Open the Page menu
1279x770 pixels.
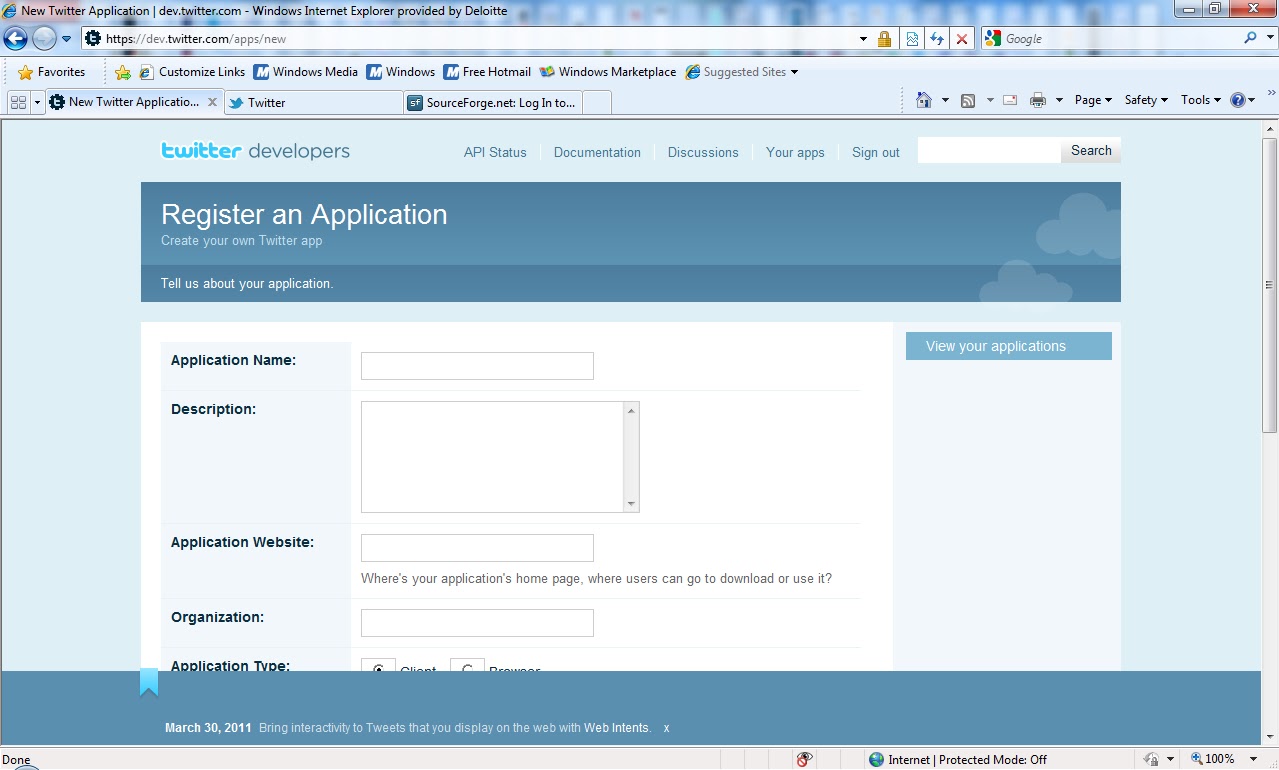(1093, 100)
